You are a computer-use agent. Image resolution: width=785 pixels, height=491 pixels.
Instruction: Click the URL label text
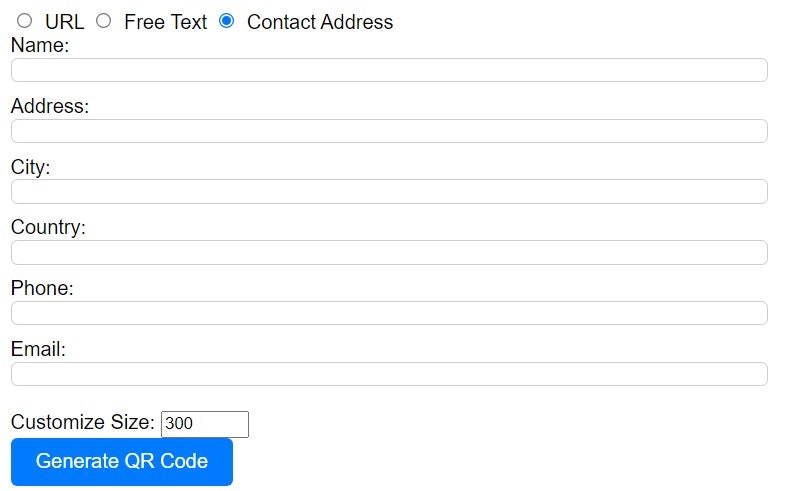click(65, 22)
